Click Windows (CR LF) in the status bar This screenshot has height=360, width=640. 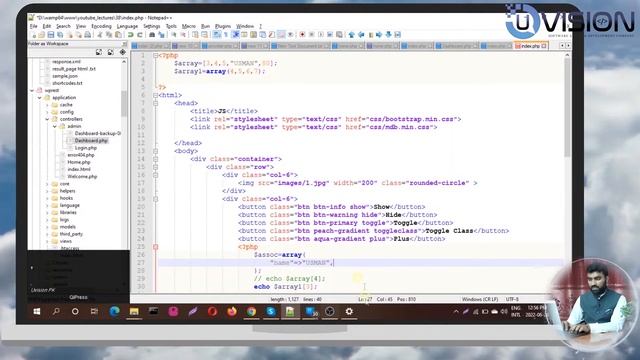pyautogui.click(x=480, y=299)
